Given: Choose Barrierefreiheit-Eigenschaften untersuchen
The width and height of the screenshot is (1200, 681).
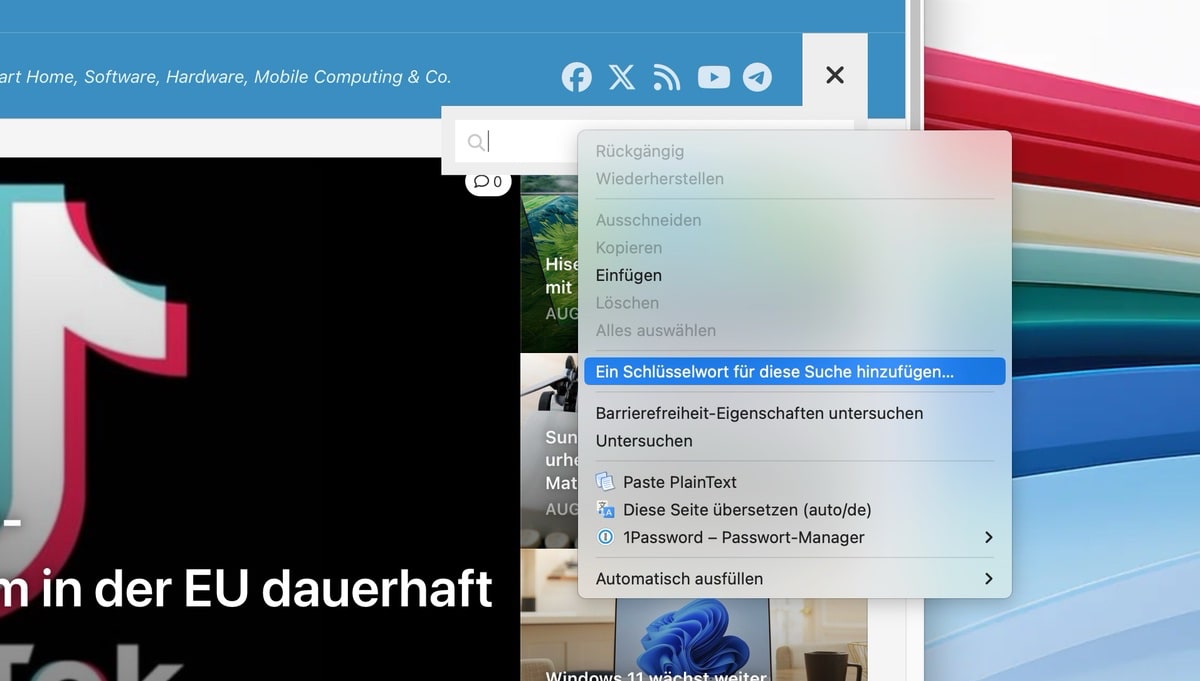Looking at the screenshot, I should [760, 412].
